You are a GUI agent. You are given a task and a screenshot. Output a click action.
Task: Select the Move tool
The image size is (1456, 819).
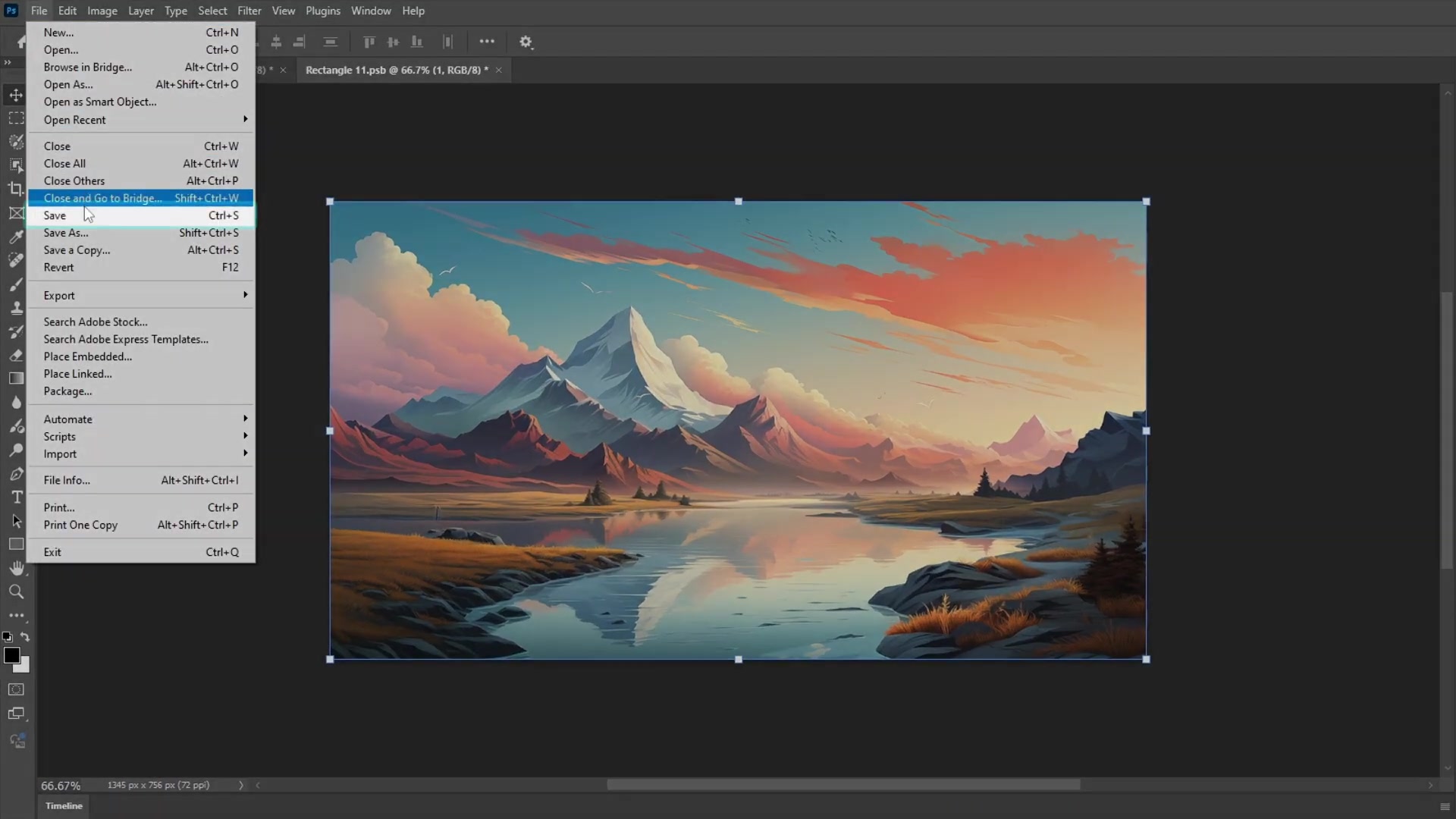(16, 95)
